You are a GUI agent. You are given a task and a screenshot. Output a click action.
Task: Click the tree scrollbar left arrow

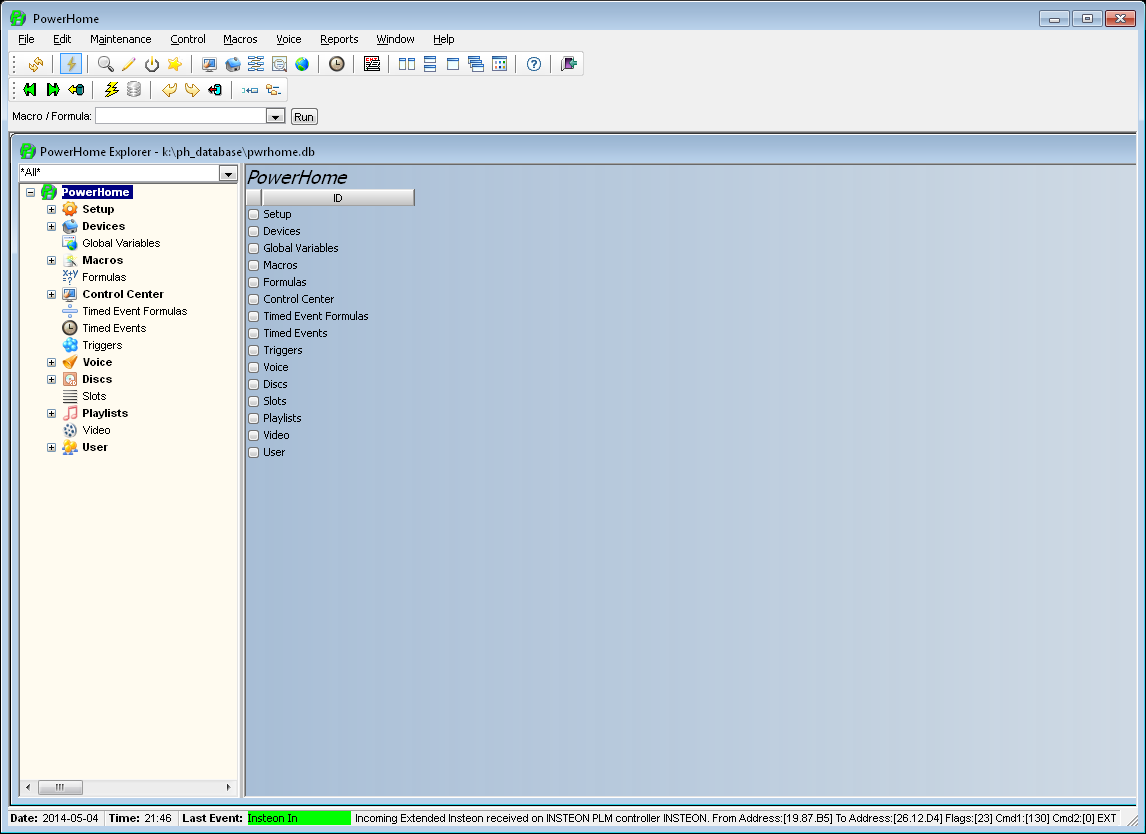coord(28,787)
